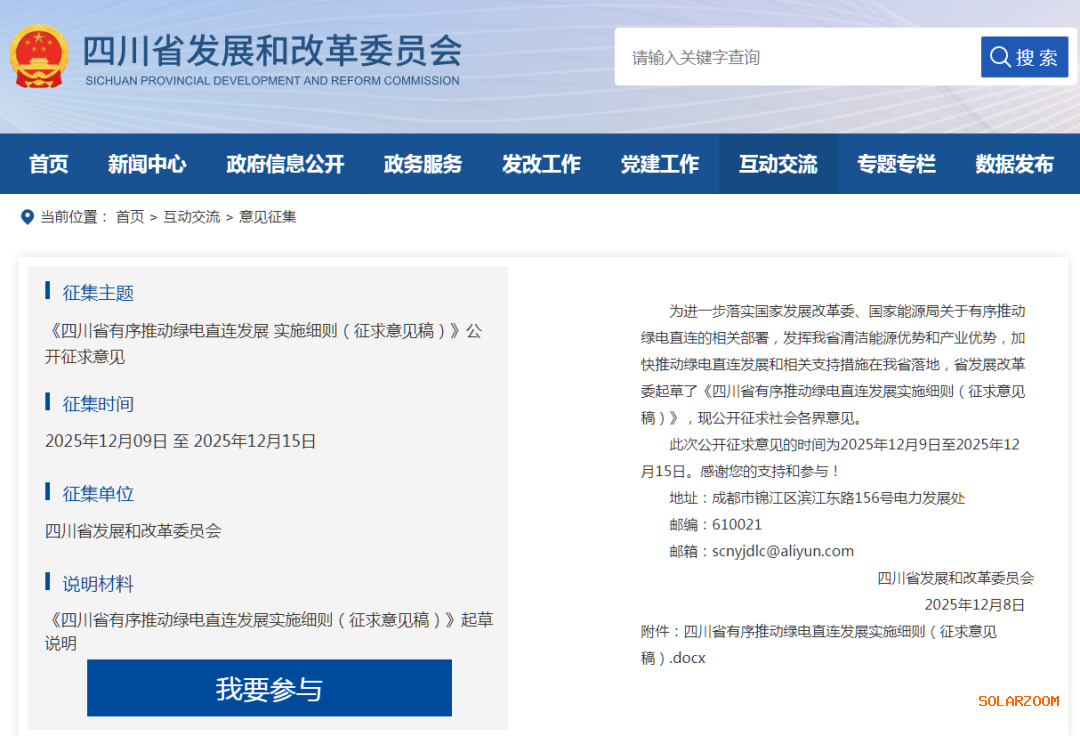Open the 互动交流 navigation tab
The width and height of the screenshot is (1080, 736).
point(778,164)
